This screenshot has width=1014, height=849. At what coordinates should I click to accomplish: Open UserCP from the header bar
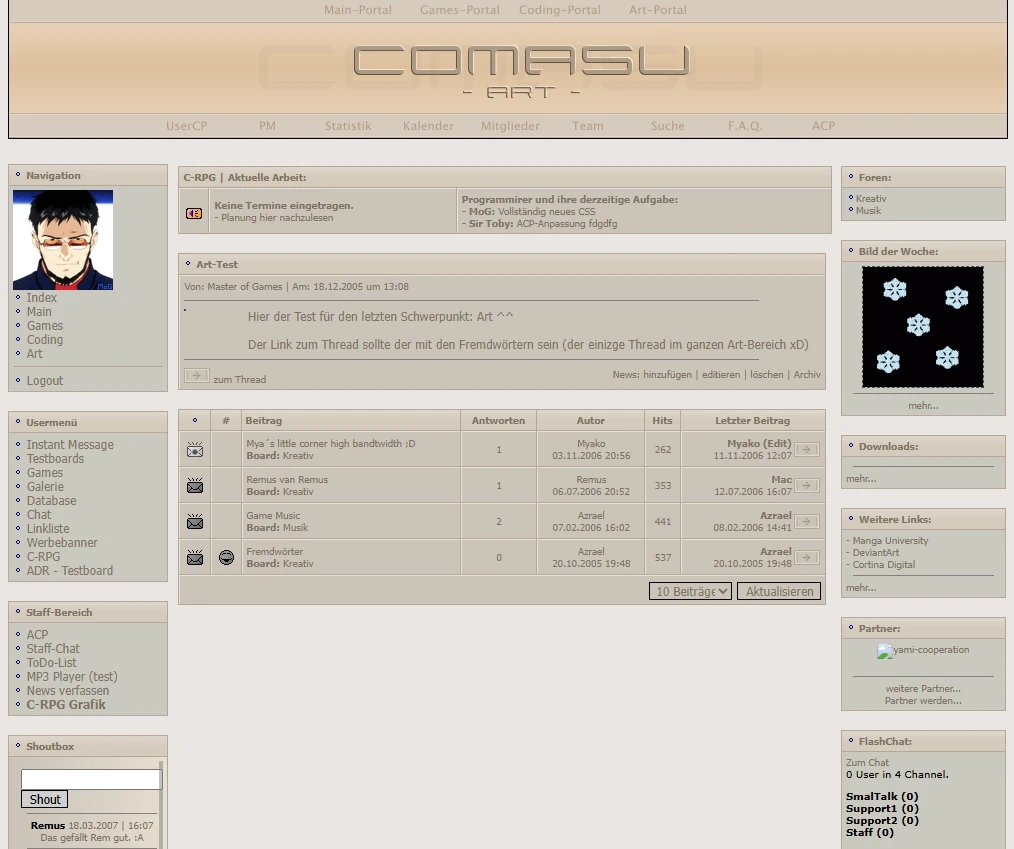tap(186, 126)
